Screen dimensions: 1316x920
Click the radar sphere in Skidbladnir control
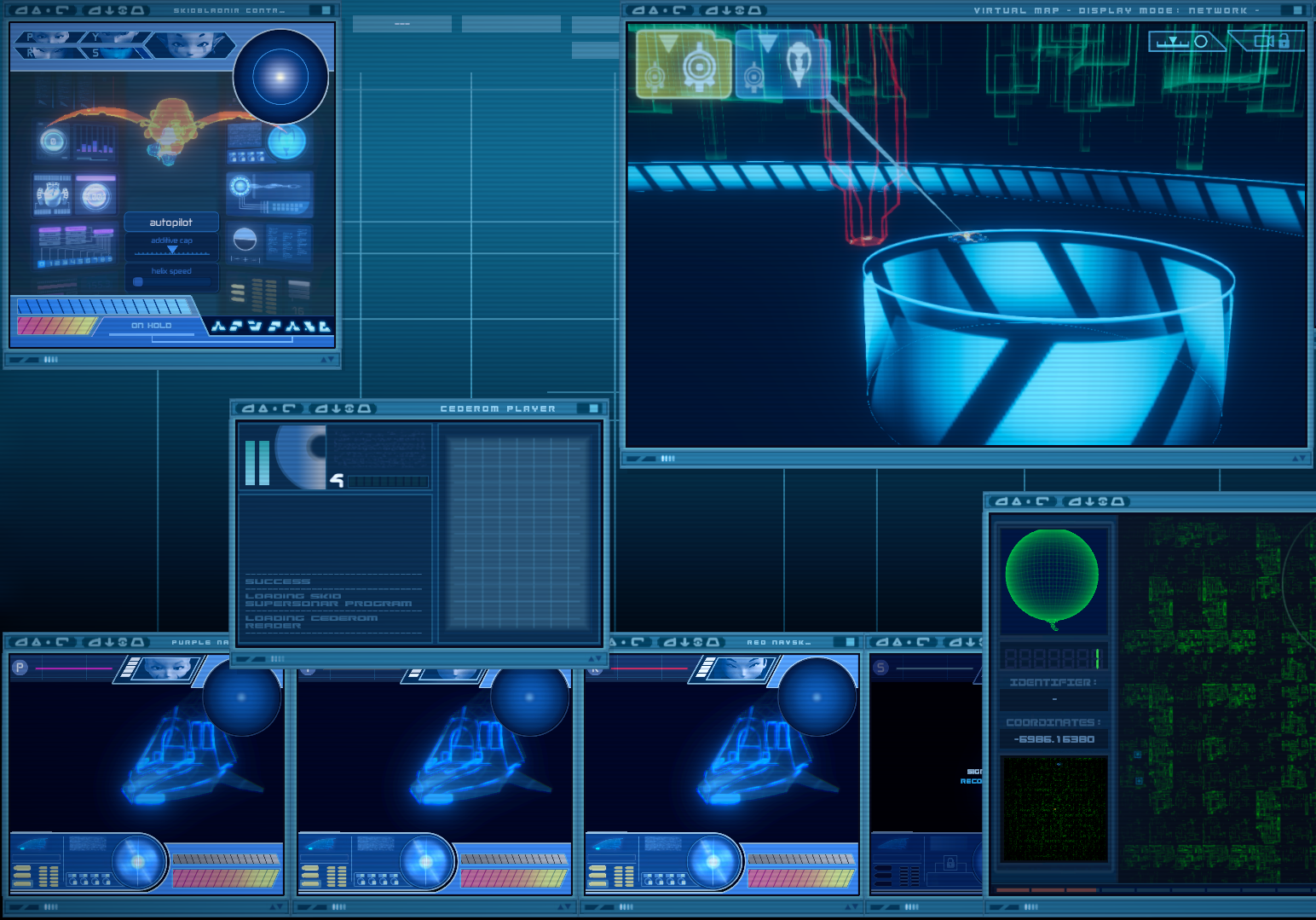280,77
